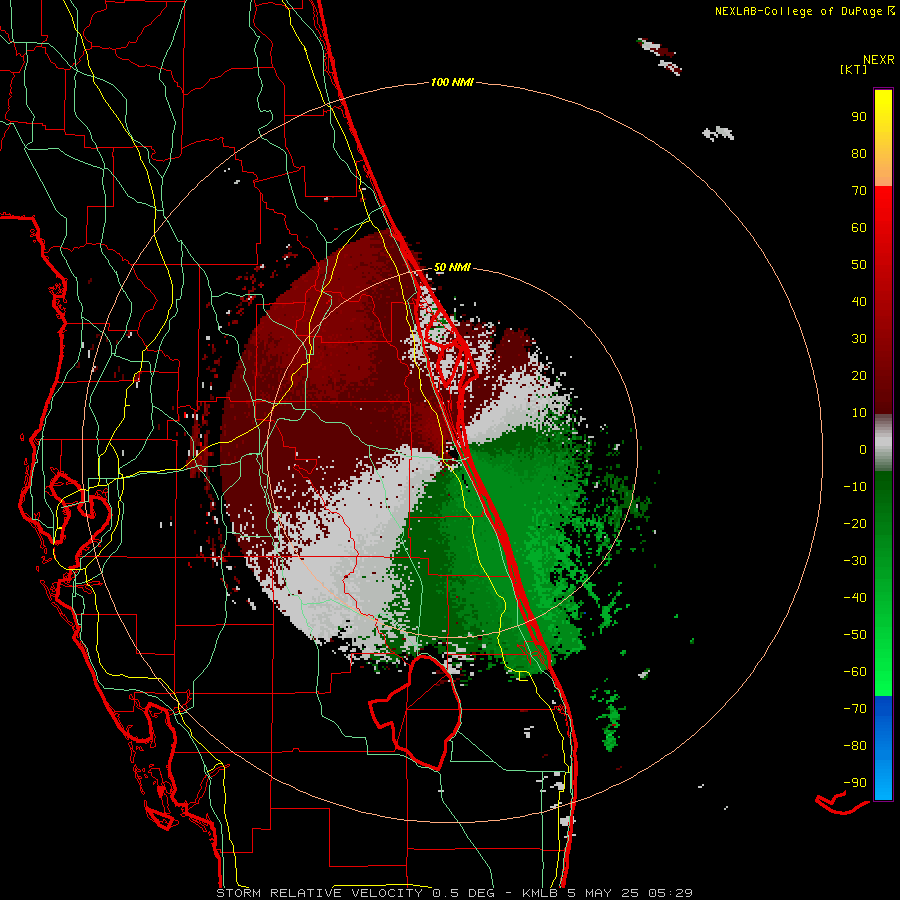The image size is (900, 900).
Task: Click the 50 value on the velocity scale
Action: [859, 265]
